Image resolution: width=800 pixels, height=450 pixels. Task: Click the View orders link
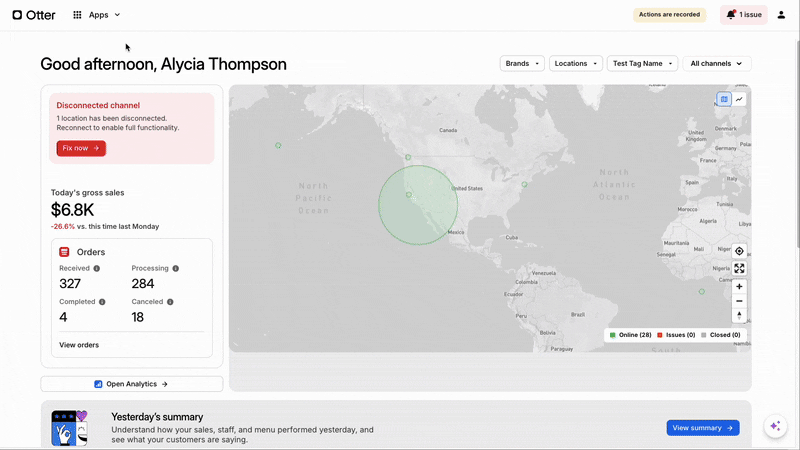(79, 345)
